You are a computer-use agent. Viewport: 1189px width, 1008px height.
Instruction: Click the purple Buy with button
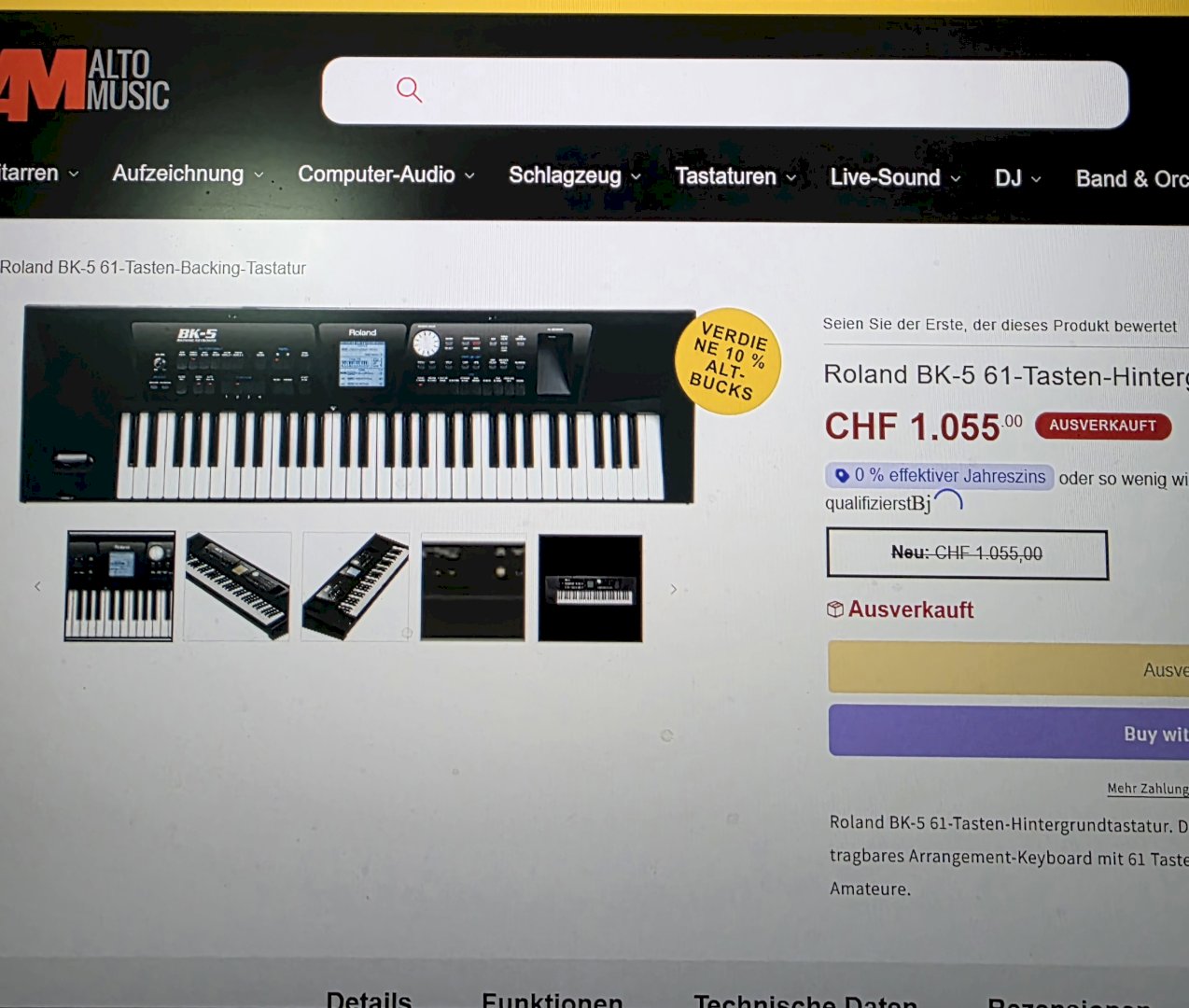tap(1009, 731)
